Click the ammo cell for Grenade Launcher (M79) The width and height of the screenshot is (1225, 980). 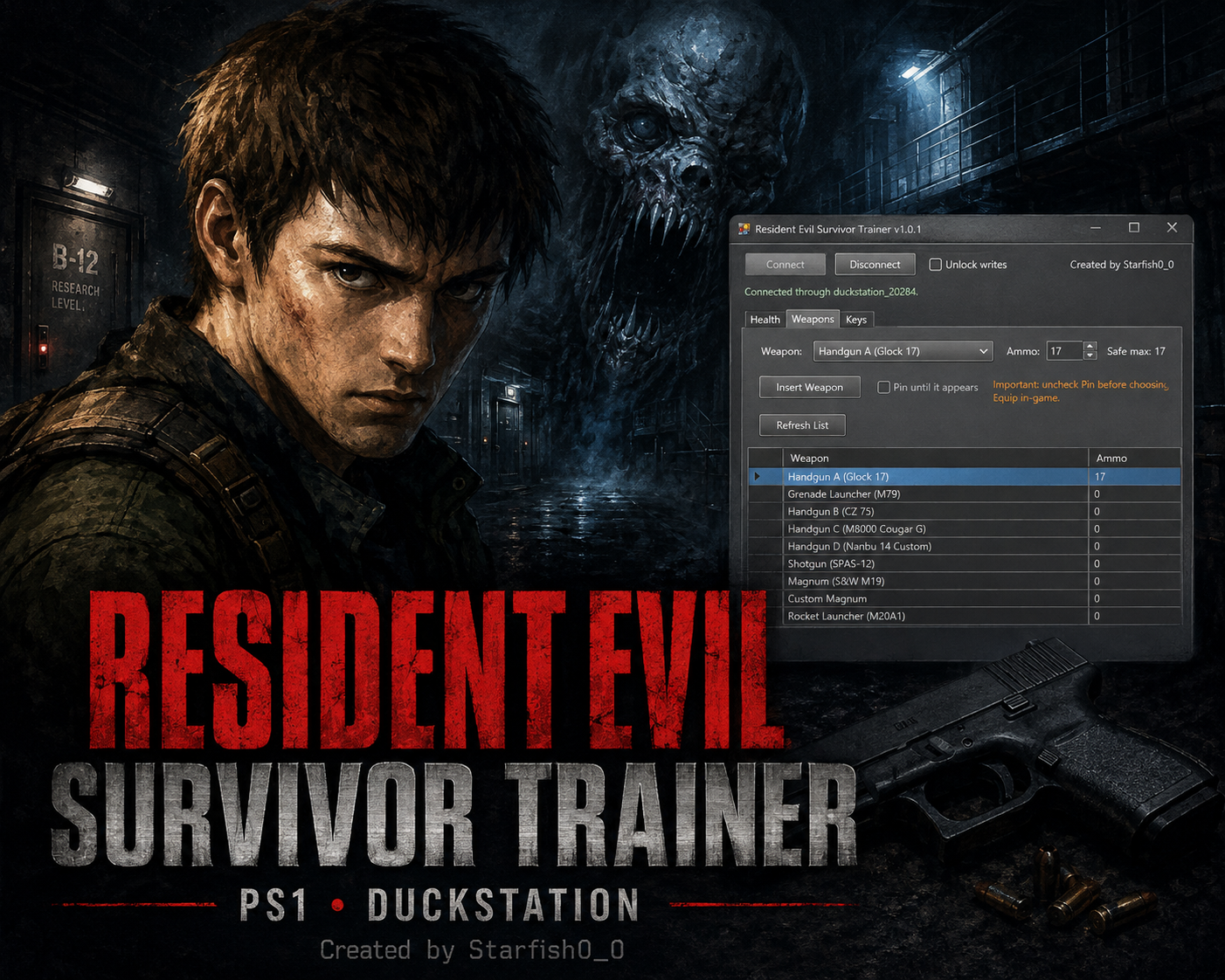coord(1134,494)
